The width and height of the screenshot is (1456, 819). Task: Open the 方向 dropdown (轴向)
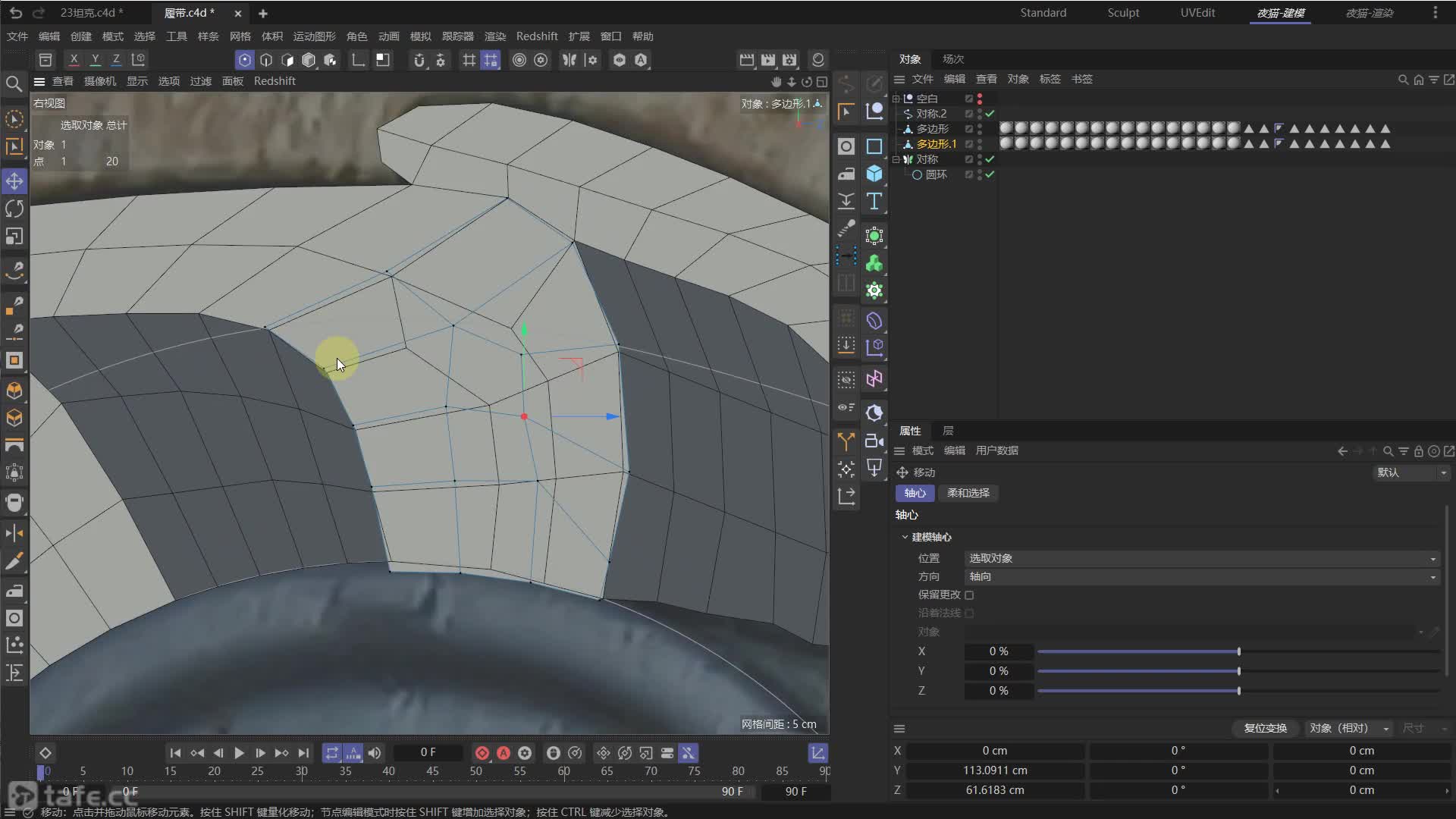coord(1202,576)
